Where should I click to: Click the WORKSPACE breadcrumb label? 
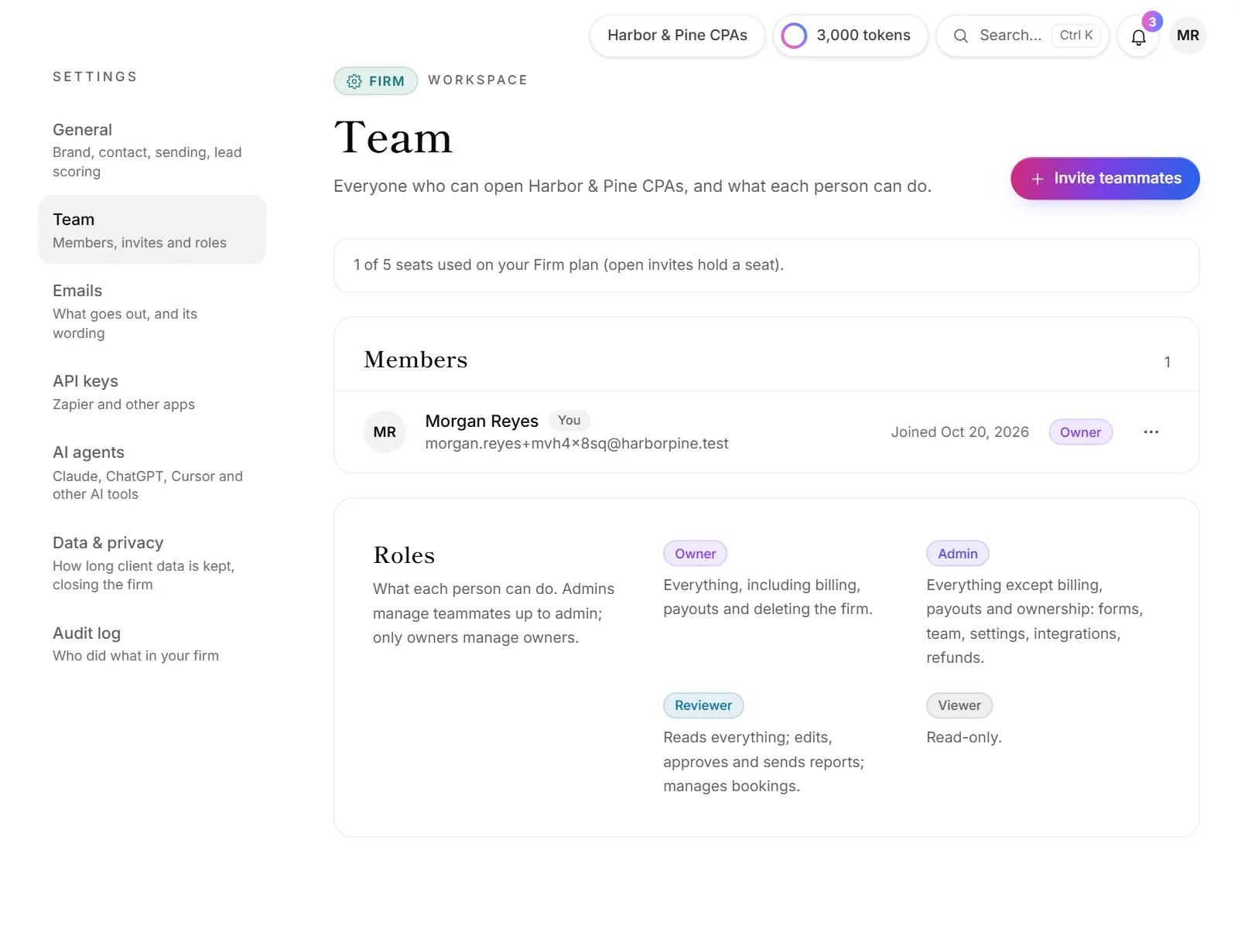point(477,80)
